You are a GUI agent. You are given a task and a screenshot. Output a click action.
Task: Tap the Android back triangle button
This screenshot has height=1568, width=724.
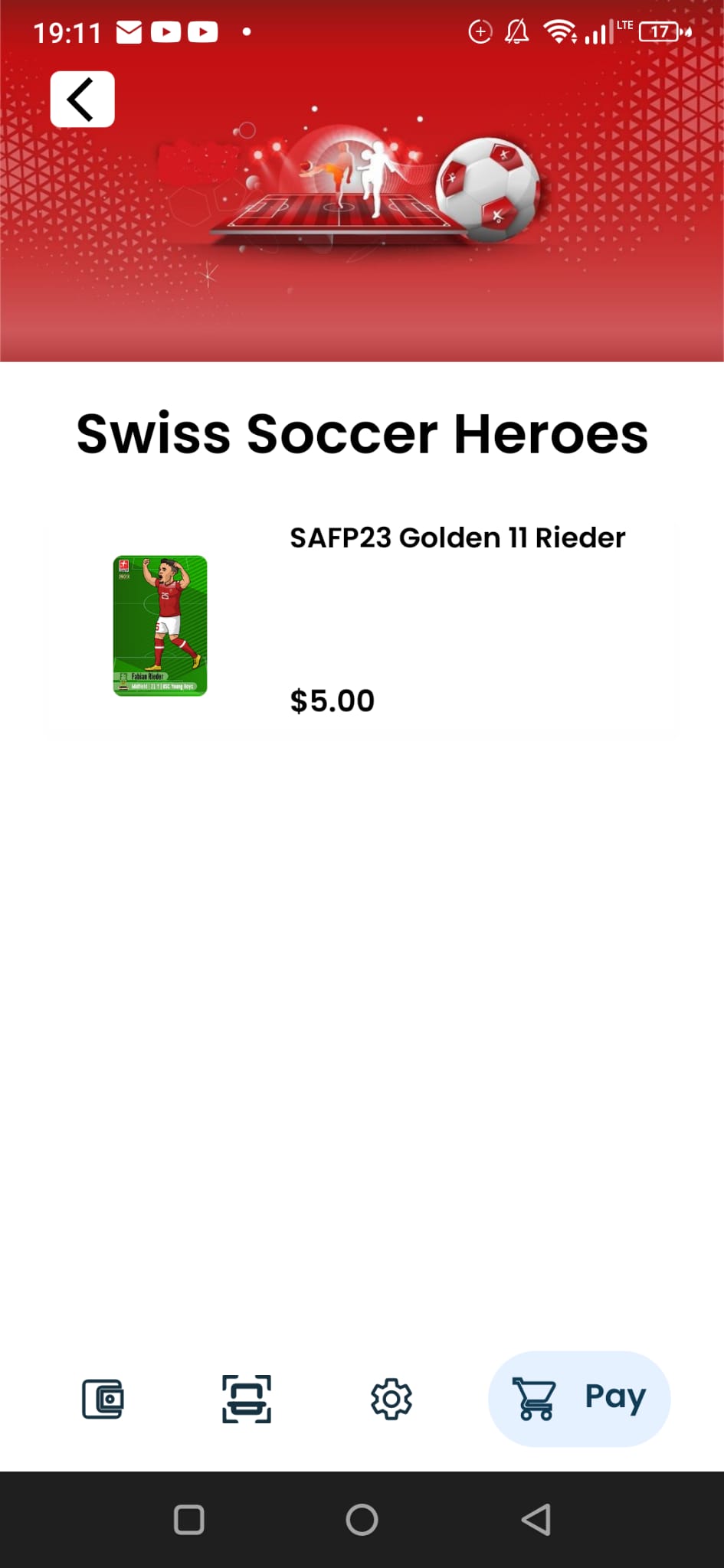(x=536, y=1520)
